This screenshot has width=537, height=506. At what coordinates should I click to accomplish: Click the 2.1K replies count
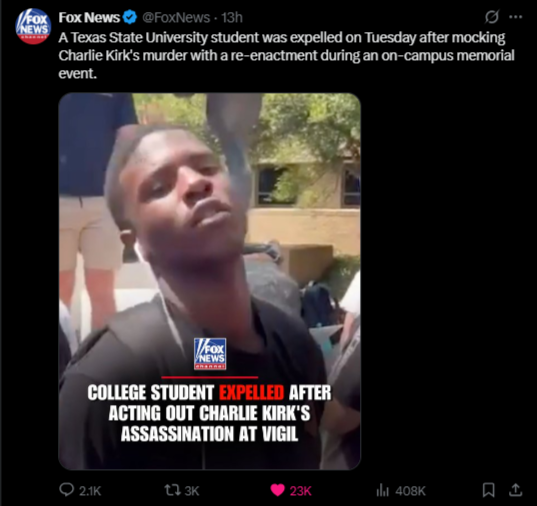90,491
